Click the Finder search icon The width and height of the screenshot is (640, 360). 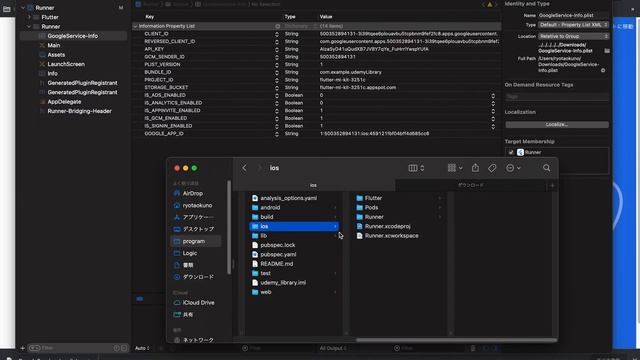[547, 168]
